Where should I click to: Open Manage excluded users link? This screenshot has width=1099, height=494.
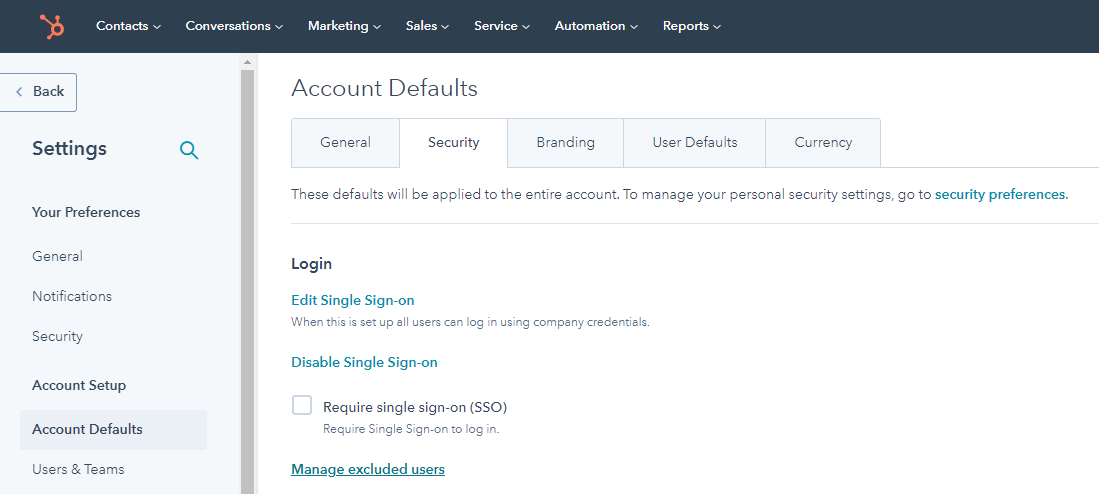point(367,469)
